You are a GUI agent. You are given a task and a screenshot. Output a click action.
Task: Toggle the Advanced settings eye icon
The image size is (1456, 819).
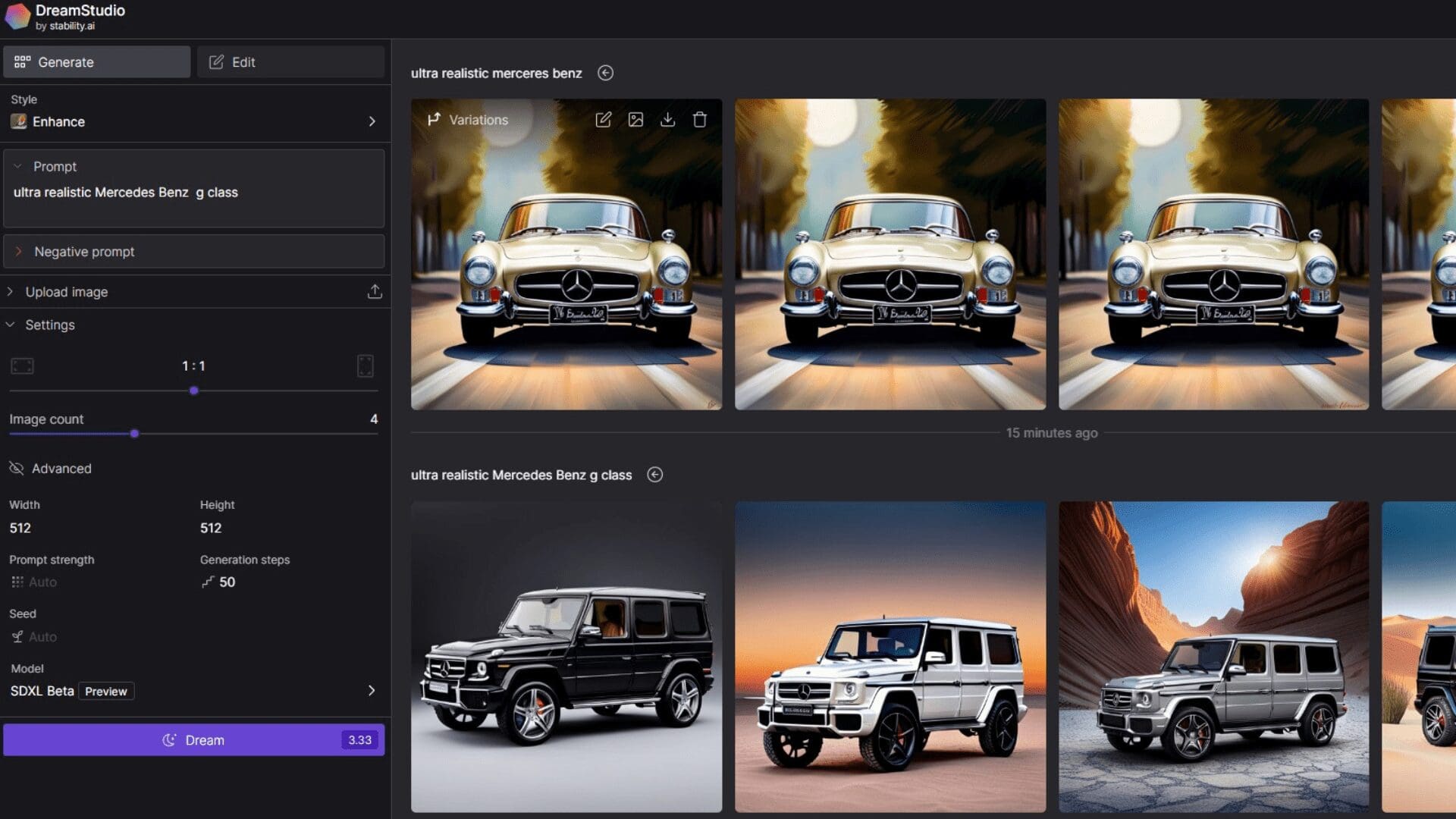[x=17, y=469]
